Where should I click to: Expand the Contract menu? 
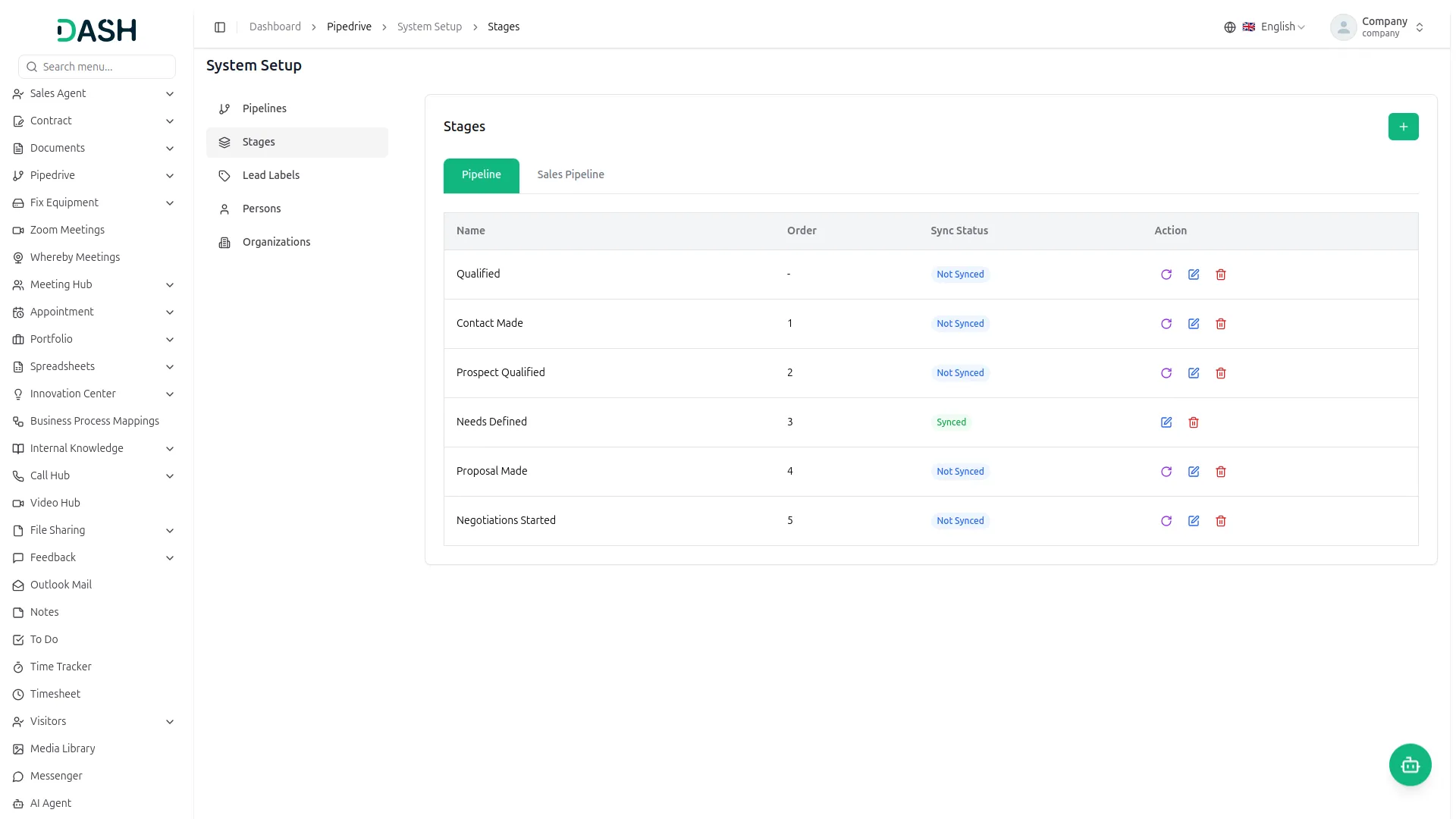tap(94, 121)
